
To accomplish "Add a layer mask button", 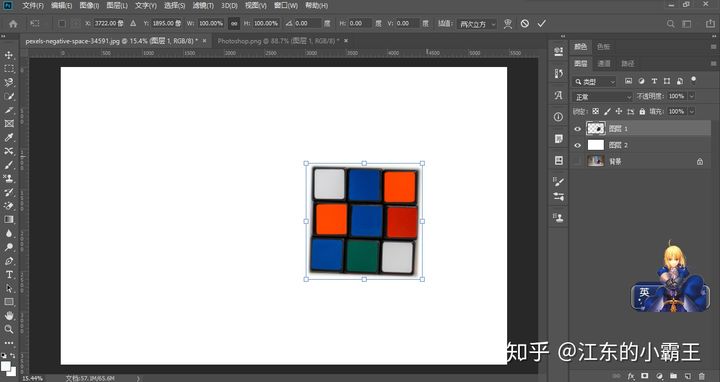I will 645,376.
